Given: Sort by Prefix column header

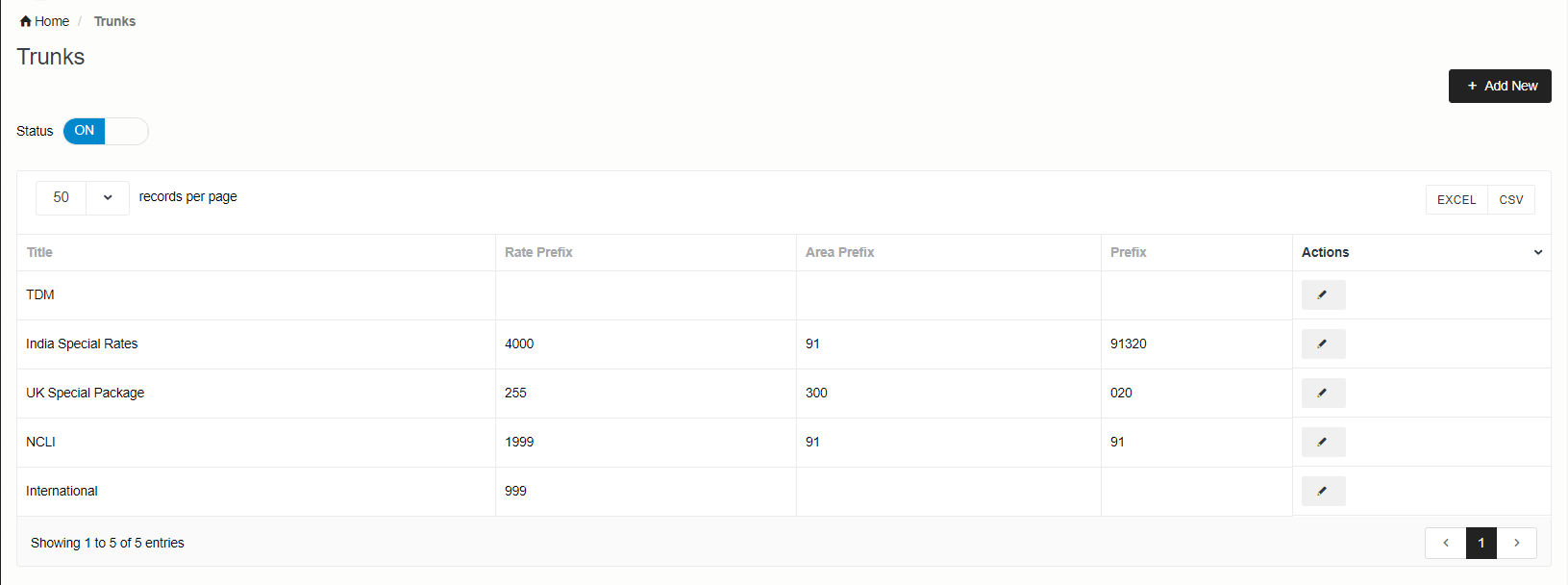Looking at the screenshot, I should pos(1128,253).
